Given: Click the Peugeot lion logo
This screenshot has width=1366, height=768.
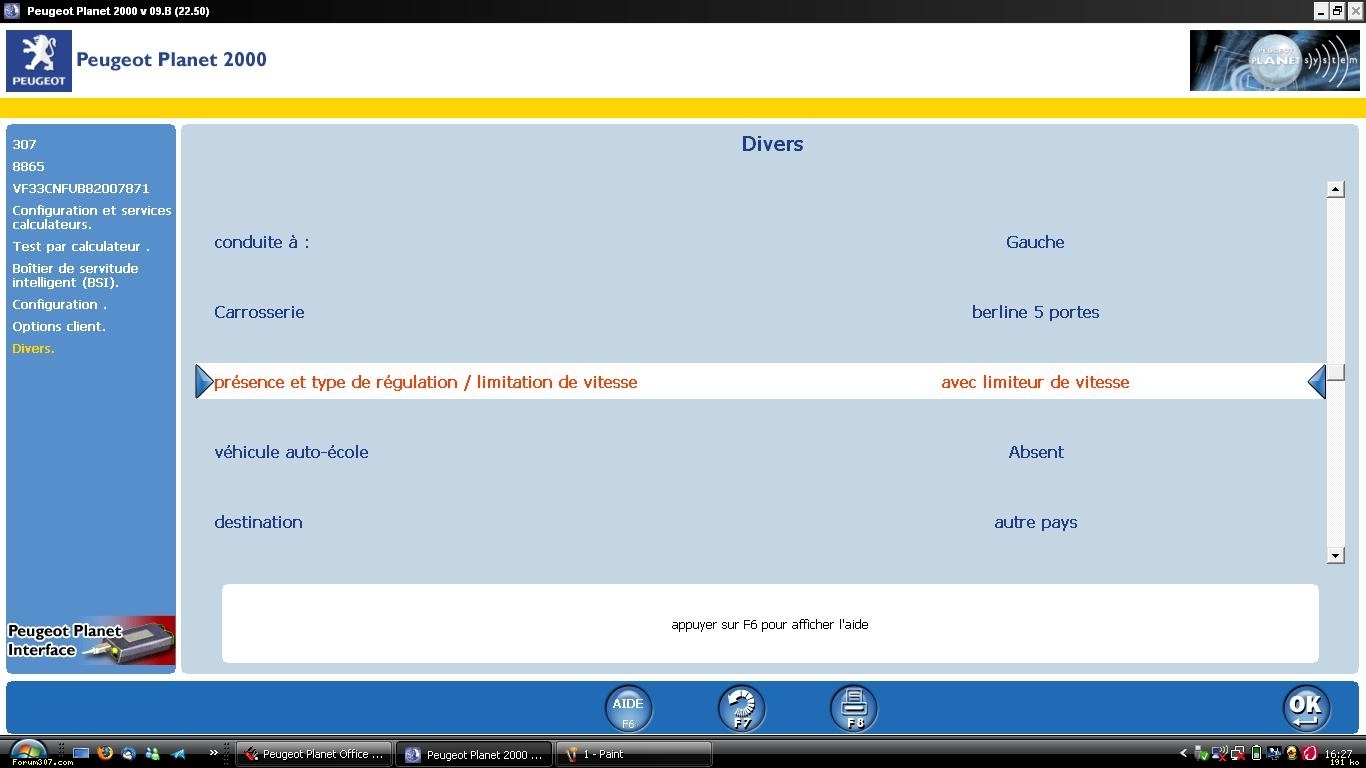Looking at the screenshot, I should (39, 61).
